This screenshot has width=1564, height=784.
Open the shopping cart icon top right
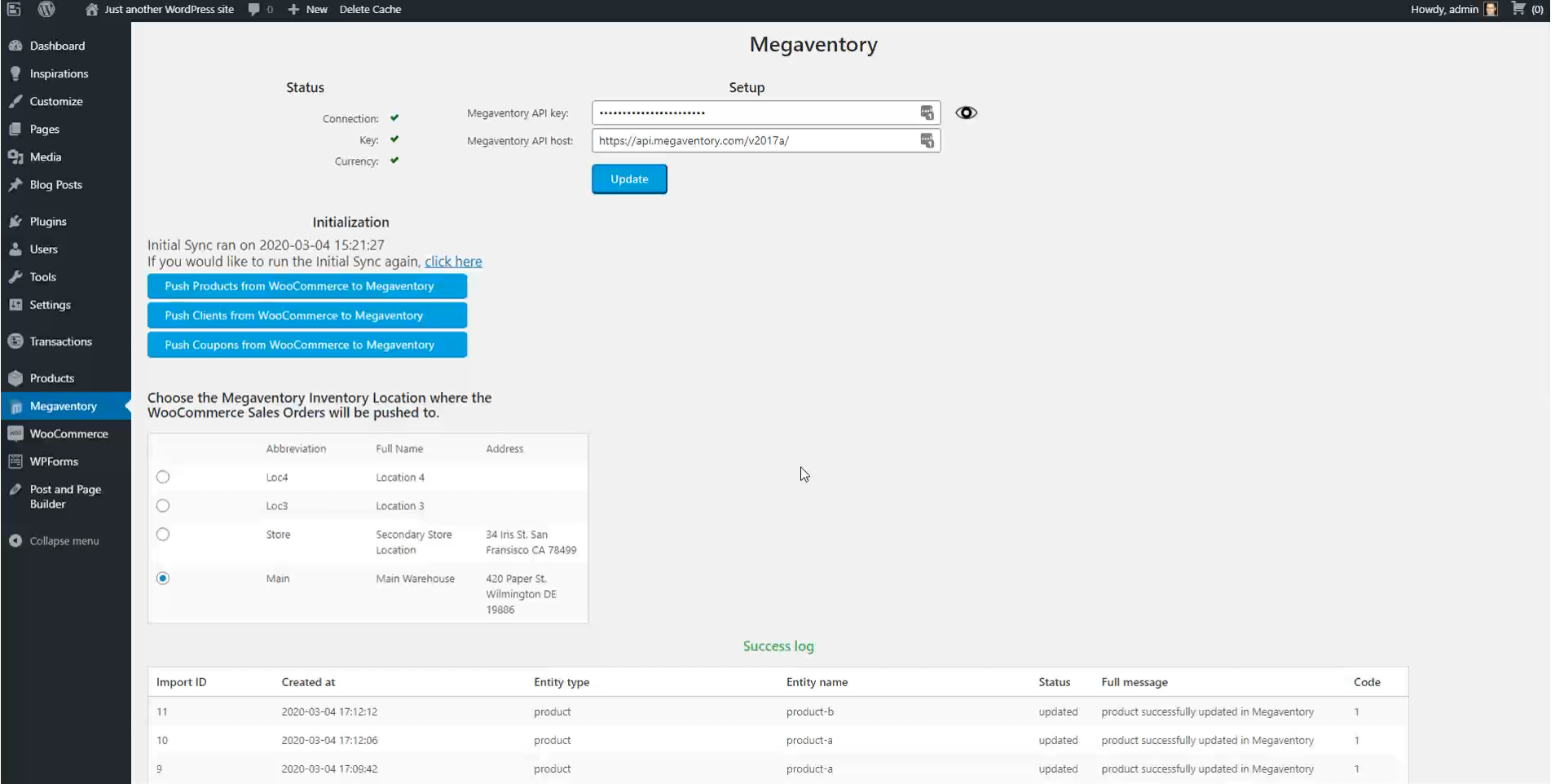tap(1518, 9)
